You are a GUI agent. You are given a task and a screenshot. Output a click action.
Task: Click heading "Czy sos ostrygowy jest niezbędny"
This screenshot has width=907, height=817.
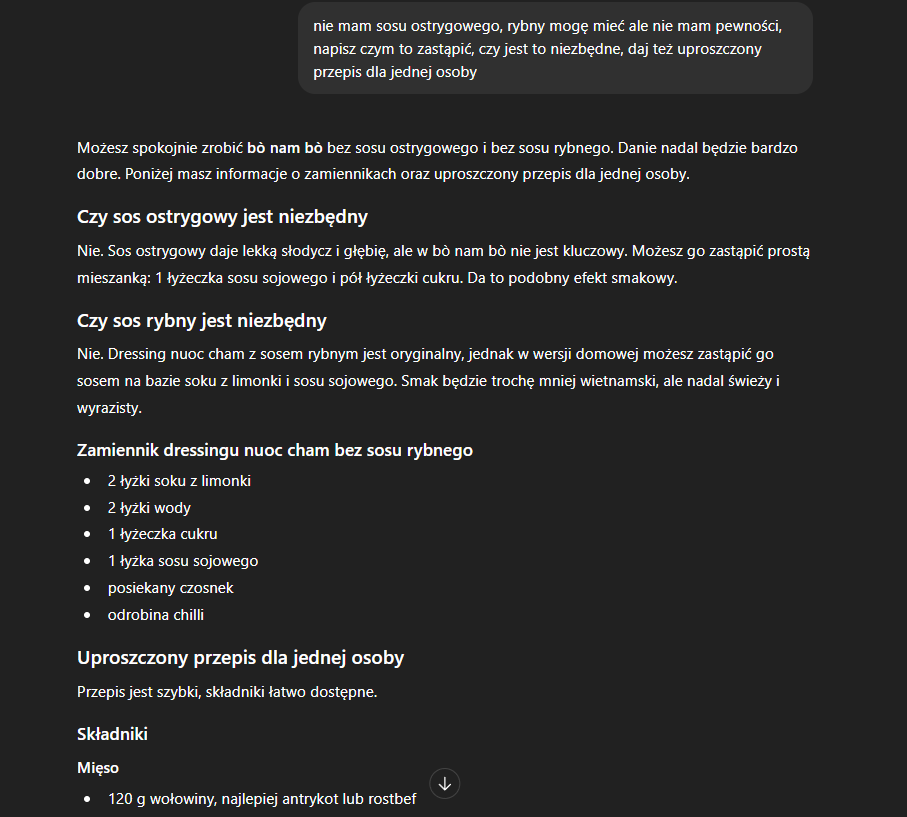click(222, 217)
